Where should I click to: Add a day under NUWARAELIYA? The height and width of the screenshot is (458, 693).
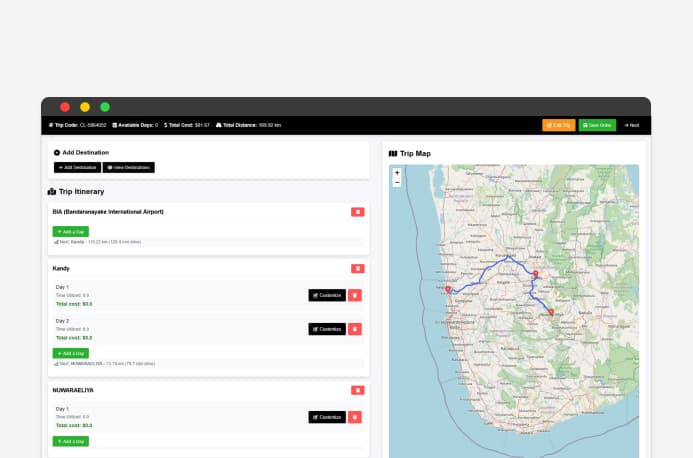tap(70, 441)
